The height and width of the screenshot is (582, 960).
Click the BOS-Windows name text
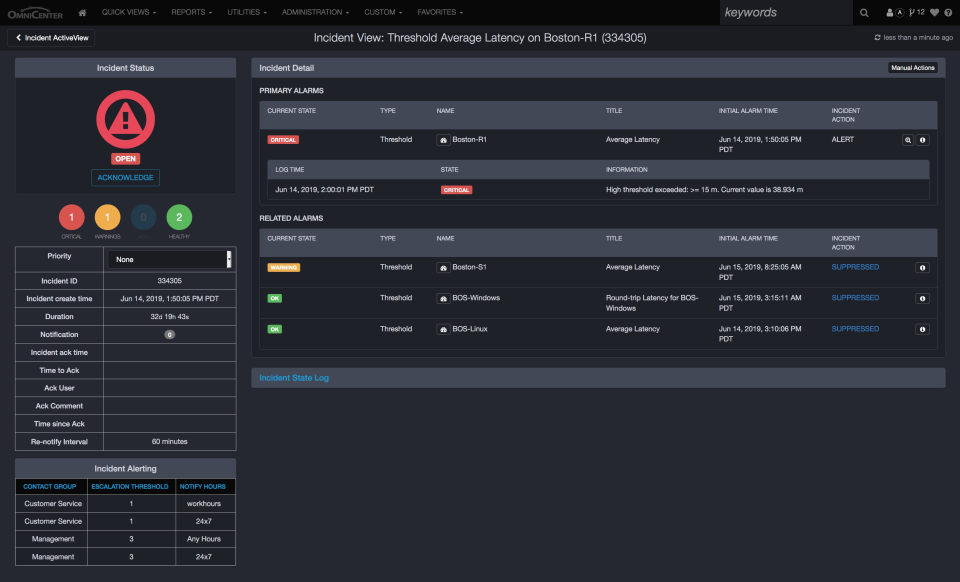click(x=476, y=298)
